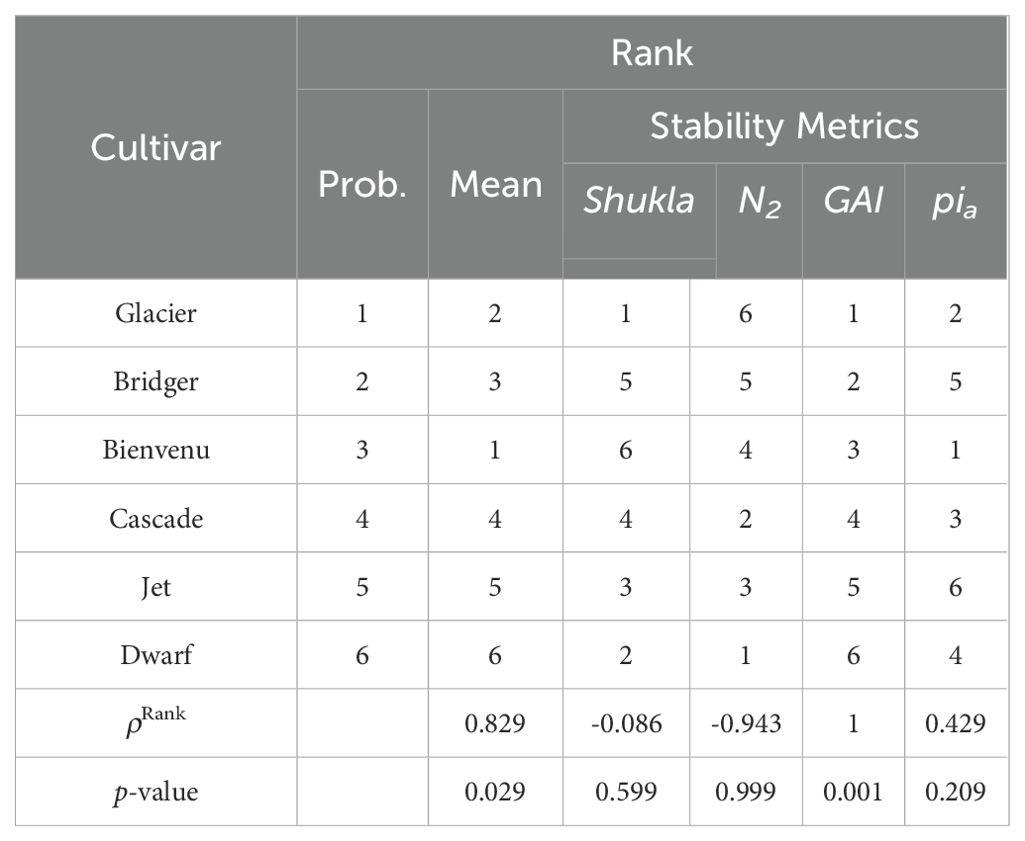This screenshot has width=1025, height=841.
Task: Select the Dwarf row label
Action: pyautogui.click(x=155, y=654)
